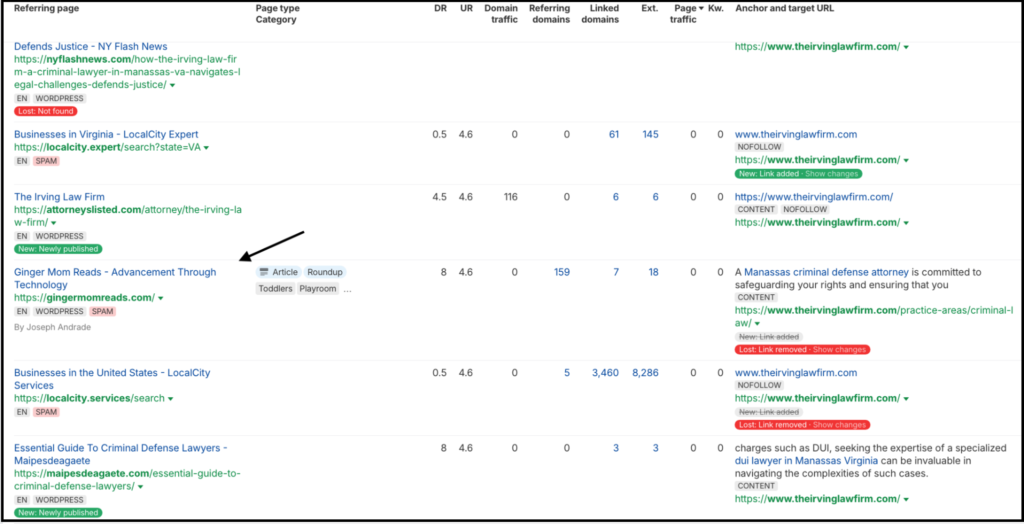Click the Toddlers category tag
This screenshot has height=524, width=1024.
click(x=275, y=289)
